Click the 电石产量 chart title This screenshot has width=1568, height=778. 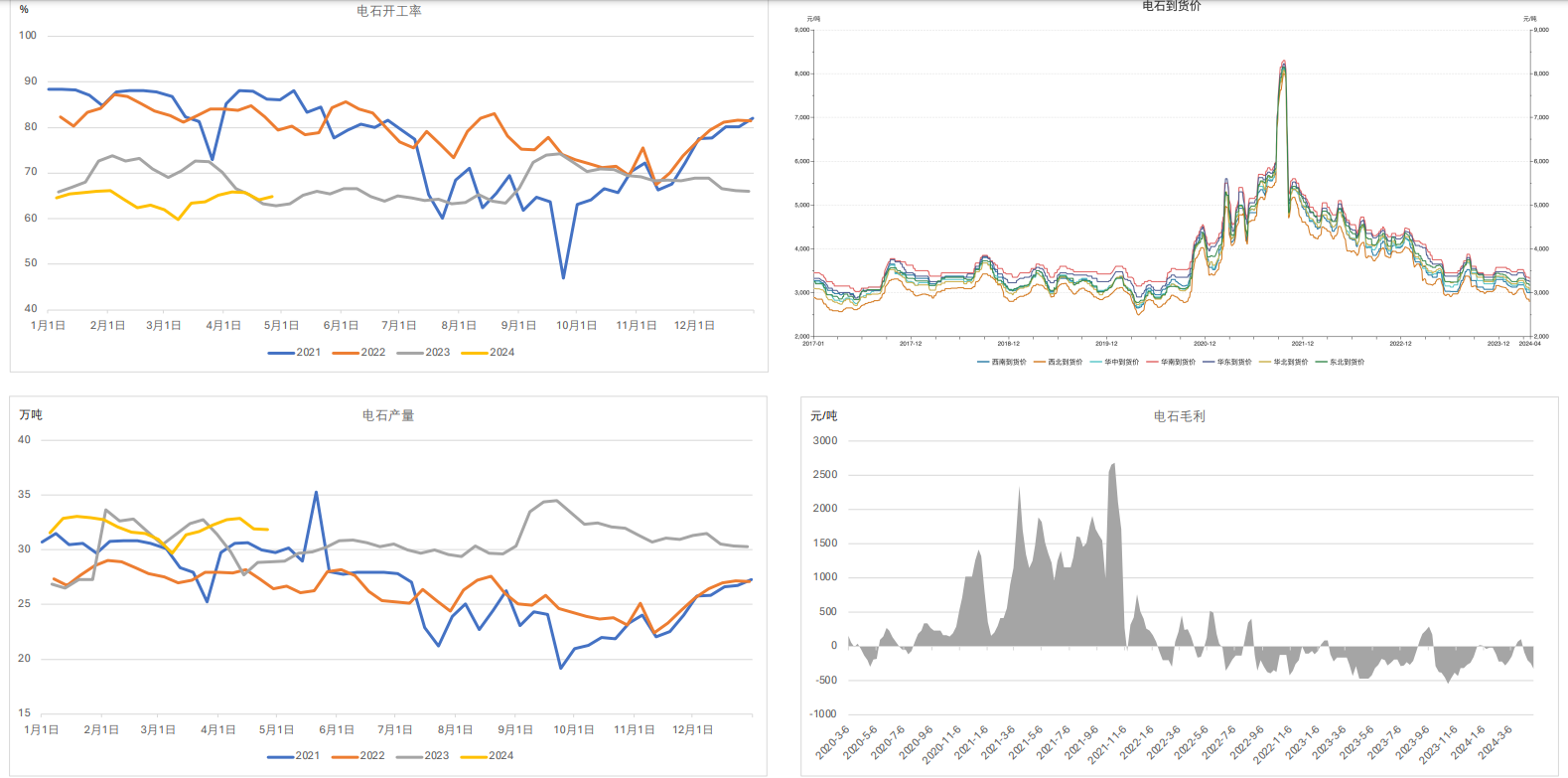388,415
